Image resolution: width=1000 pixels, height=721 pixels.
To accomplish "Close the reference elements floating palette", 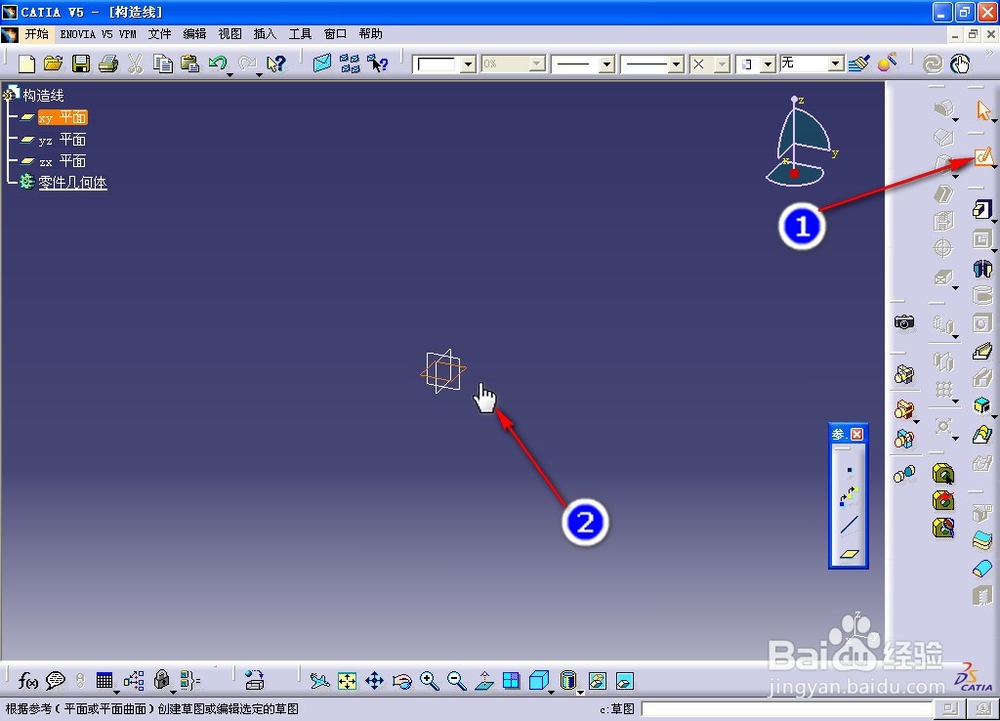I will click(857, 434).
